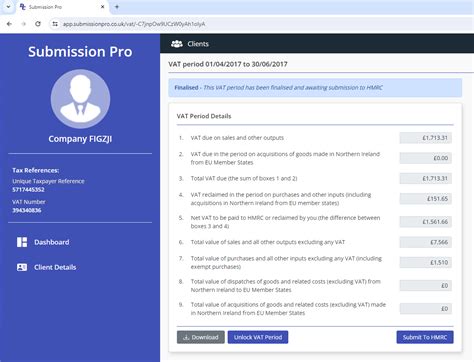This screenshot has height=362, width=474.
Task: Click box 4 value £151.65
Action: tap(426, 199)
